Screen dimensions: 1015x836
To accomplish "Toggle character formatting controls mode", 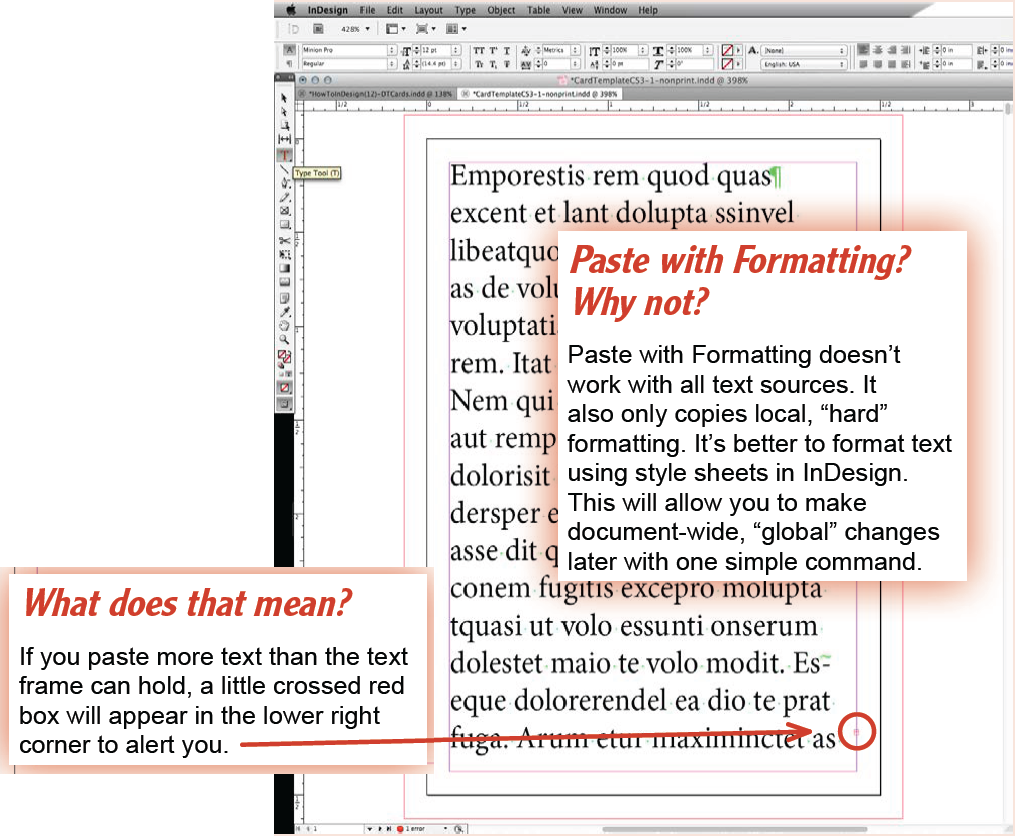I will pos(290,49).
